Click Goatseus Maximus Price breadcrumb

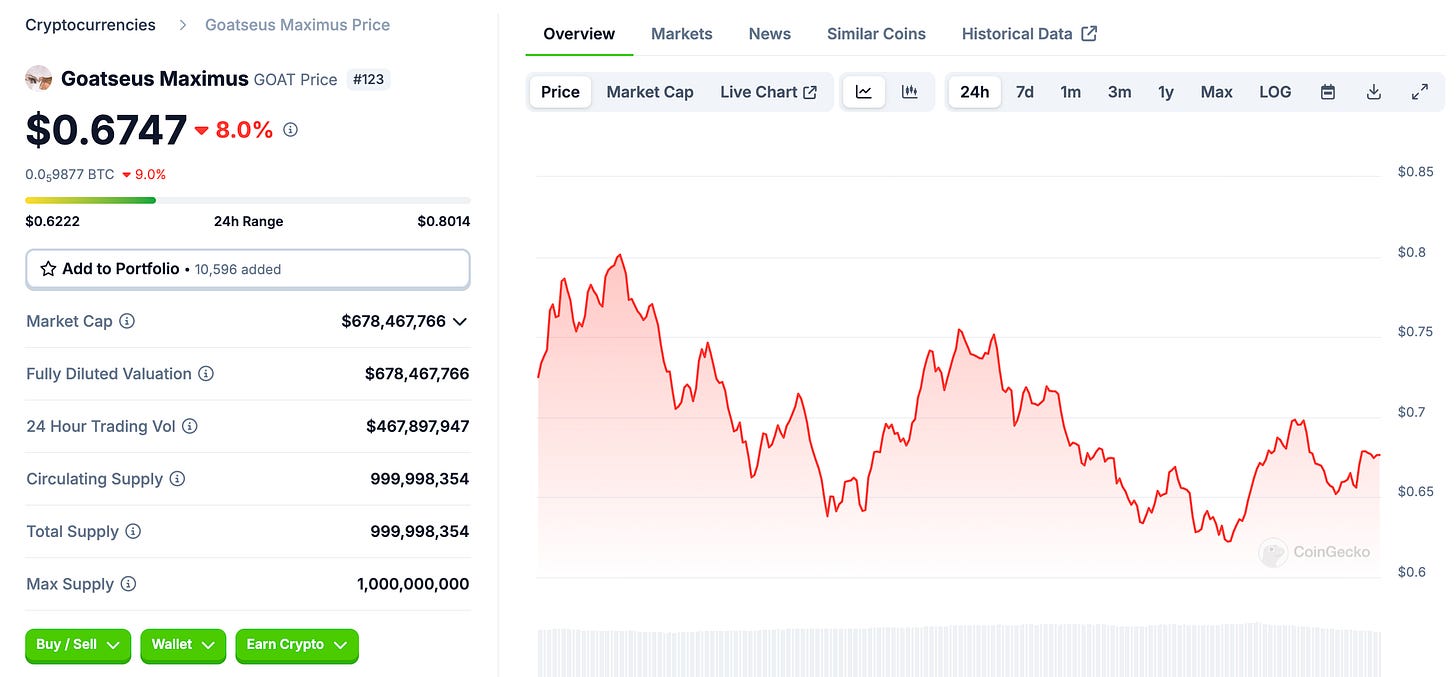click(298, 24)
